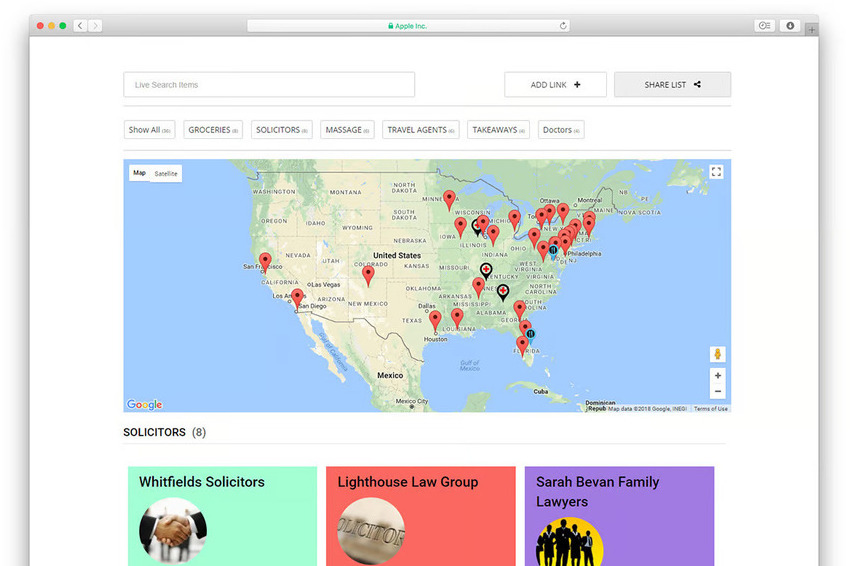Click the blue restaurant marker near Philadelphia

tap(553, 252)
